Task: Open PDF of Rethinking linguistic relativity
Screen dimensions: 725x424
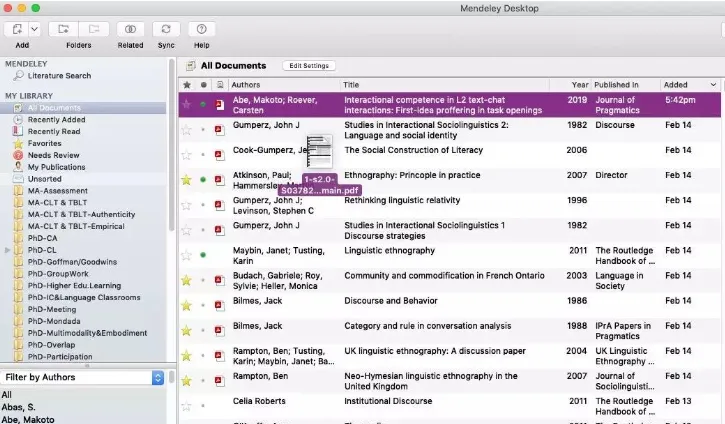Action: 220,205
